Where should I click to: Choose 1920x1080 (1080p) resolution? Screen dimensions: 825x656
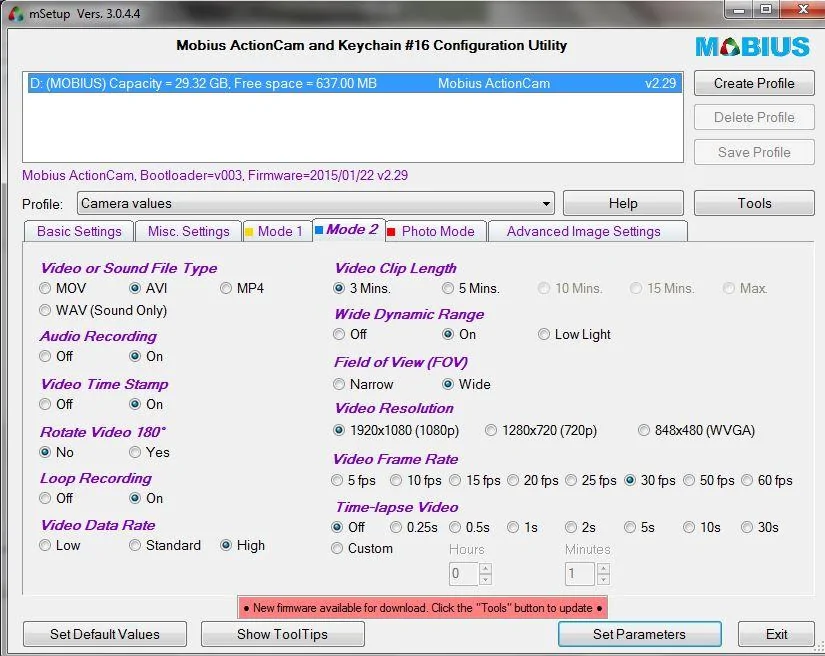[396, 430]
